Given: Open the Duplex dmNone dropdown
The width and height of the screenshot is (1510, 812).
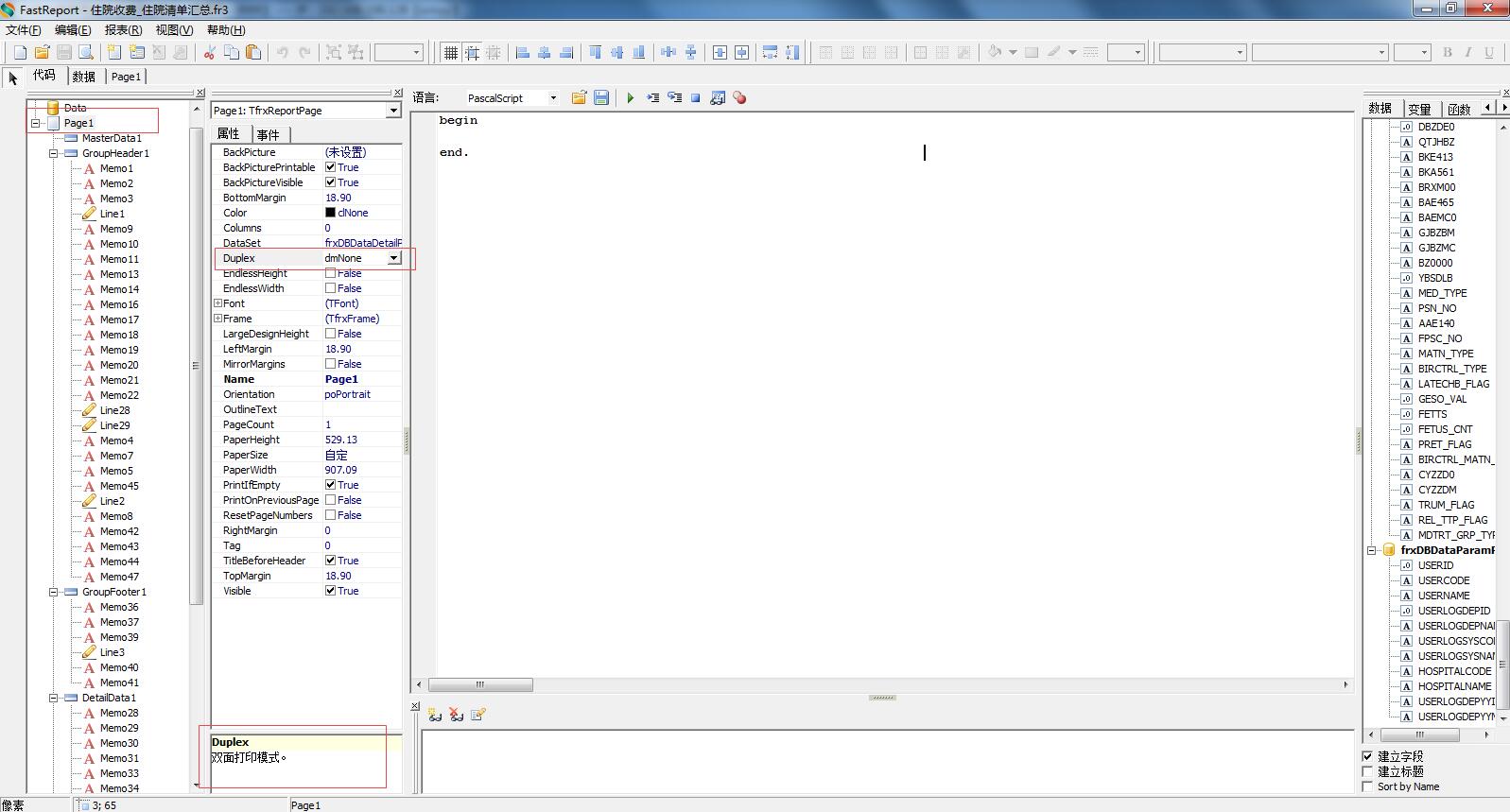Looking at the screenshot, I should click(x=394, y=258).
